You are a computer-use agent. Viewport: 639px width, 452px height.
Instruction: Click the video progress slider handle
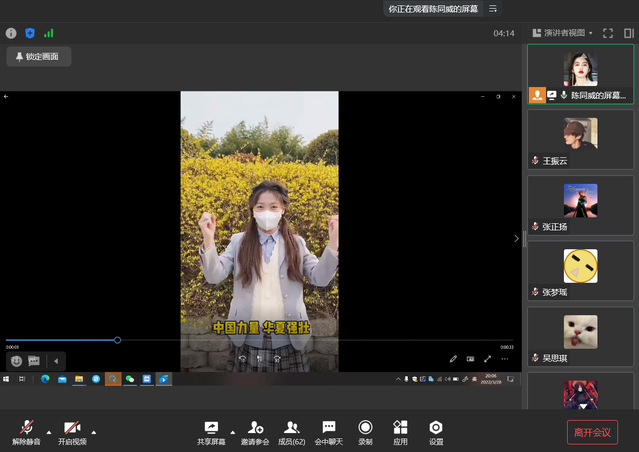[x=117, y=340]
